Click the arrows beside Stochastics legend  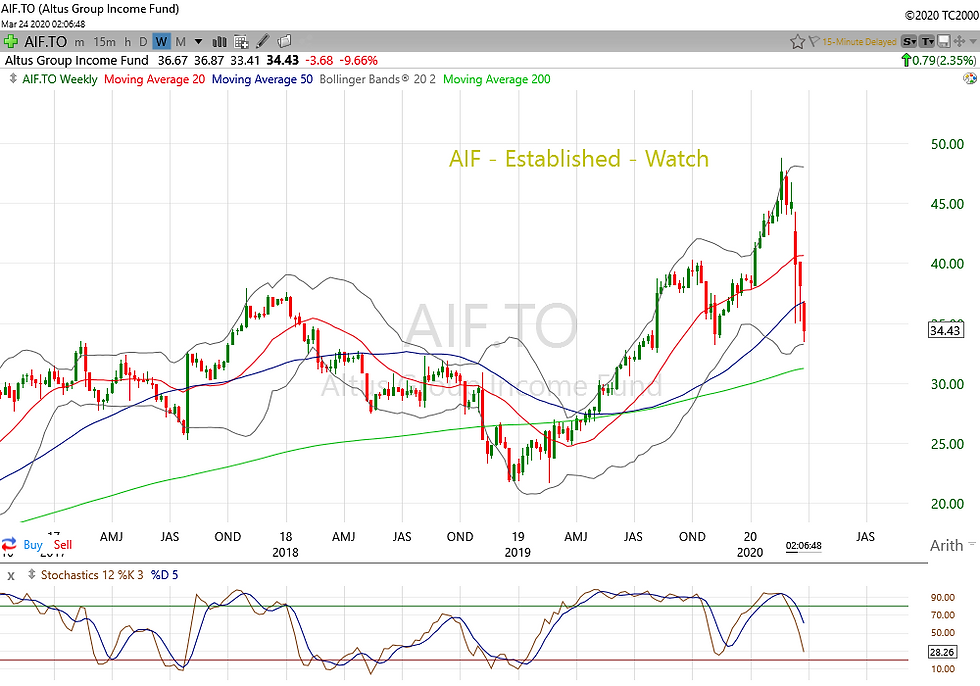coord(31,574)
